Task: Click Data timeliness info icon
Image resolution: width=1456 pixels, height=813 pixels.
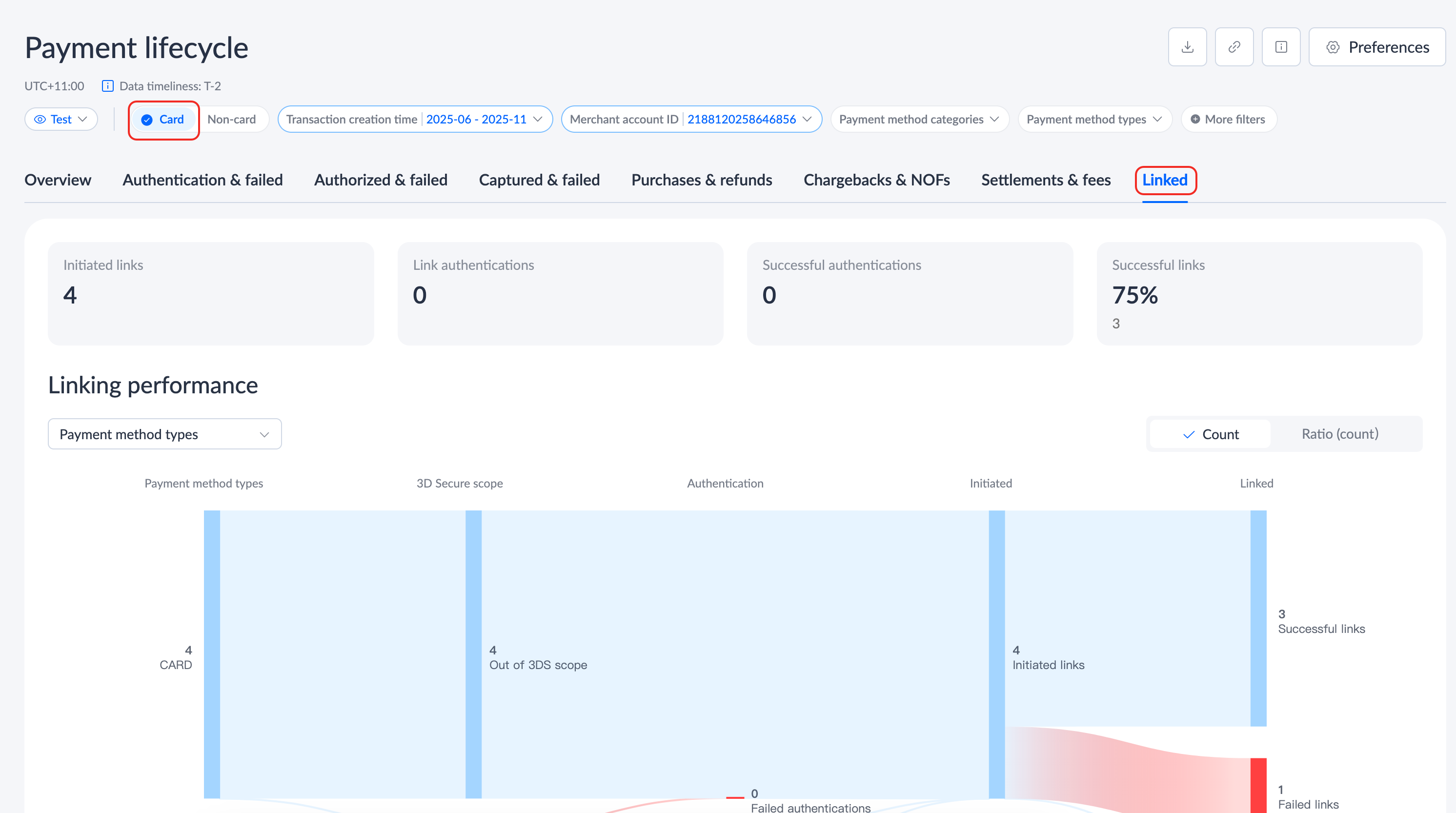Action: pos(107,86)
